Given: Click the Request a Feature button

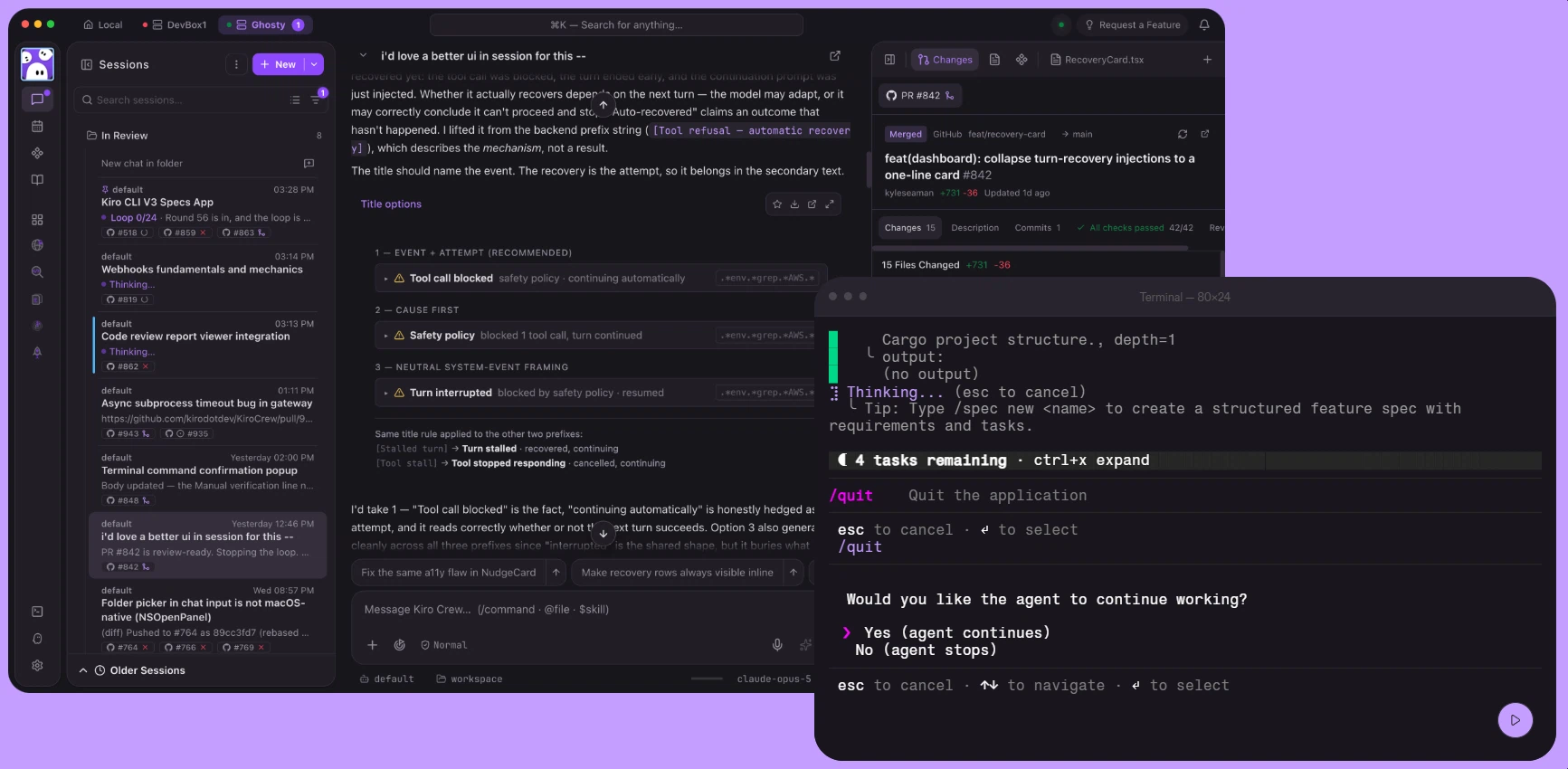Looking at the screenshot, I should click(x=1133, y=25).
